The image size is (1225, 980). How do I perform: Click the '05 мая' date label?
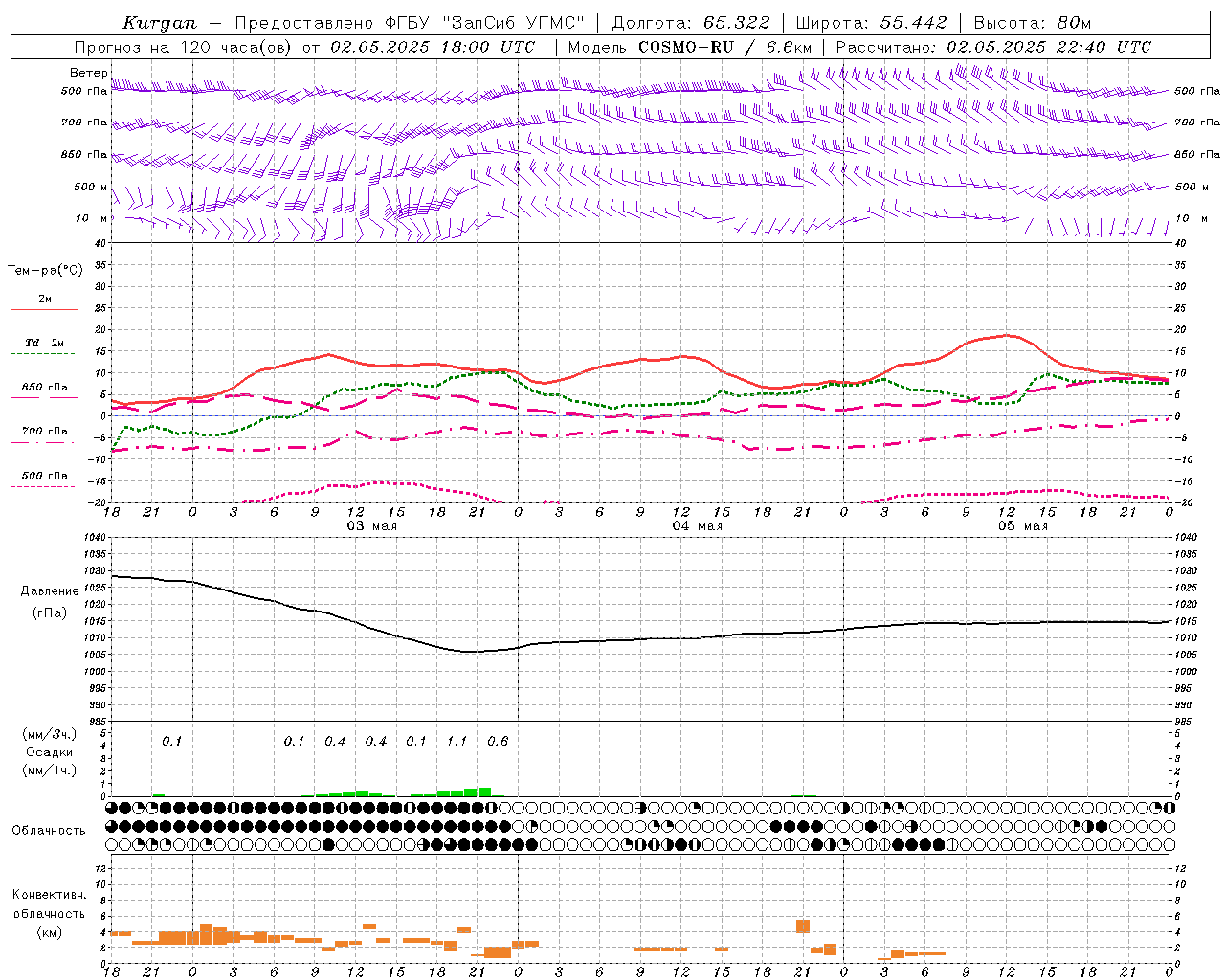1022,526
